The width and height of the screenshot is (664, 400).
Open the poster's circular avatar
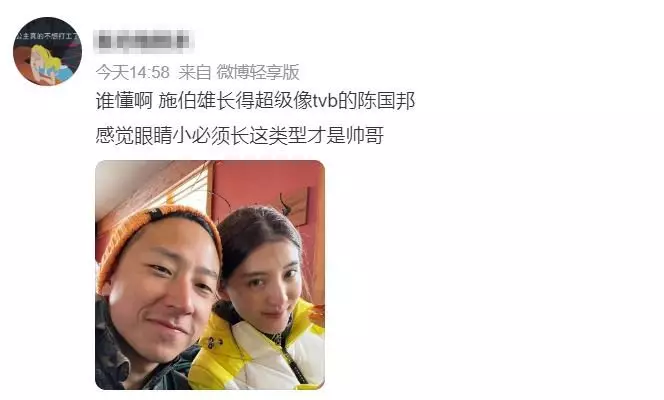click(x=47, y=51)
